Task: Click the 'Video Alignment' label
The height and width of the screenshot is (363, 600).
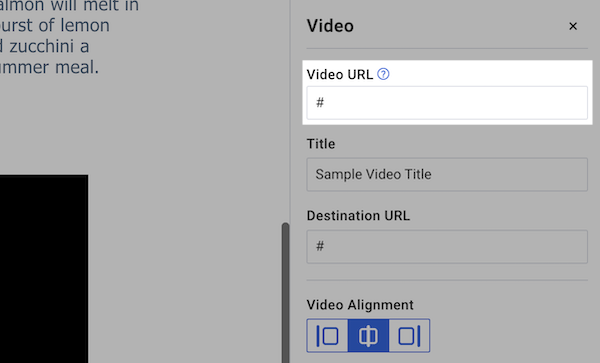Action: (360, 305)
